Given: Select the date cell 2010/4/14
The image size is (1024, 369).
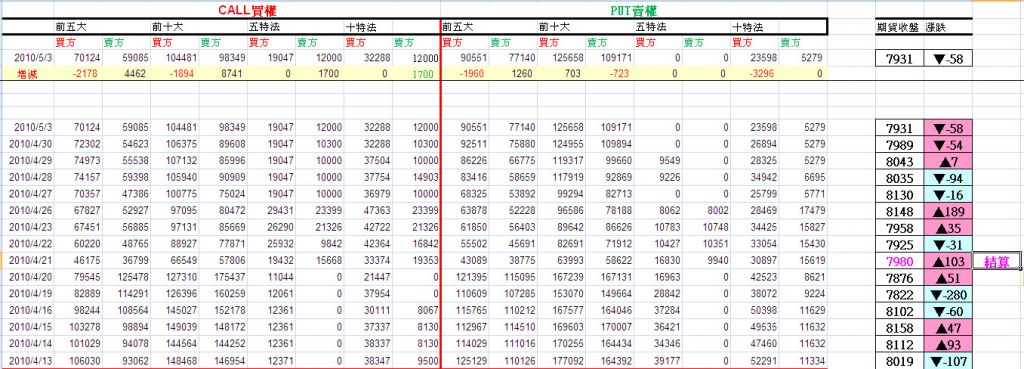Looking at the screenshot, I should click(28, 344).
